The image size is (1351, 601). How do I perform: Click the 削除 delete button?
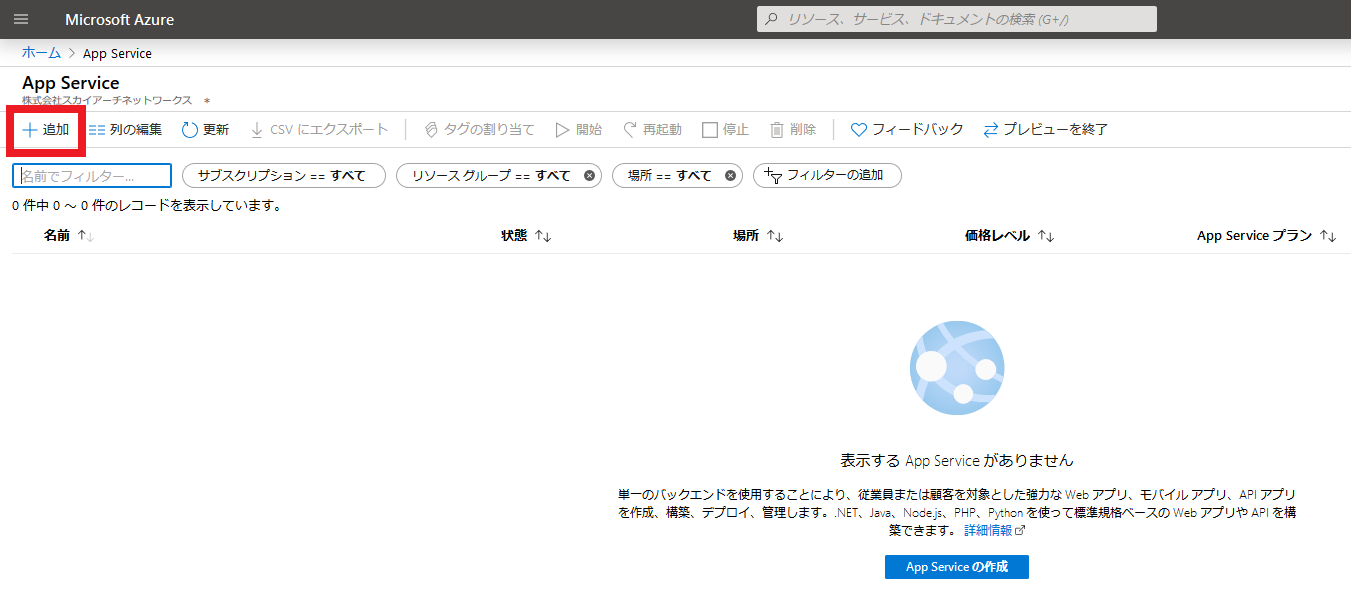tap(793, 129)
